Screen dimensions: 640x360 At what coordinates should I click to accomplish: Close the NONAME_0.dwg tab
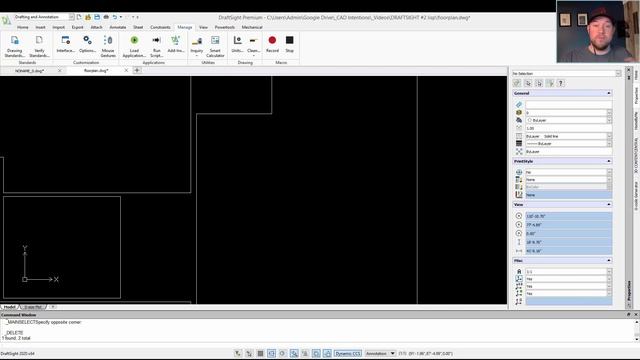click(x=60, y=71)
